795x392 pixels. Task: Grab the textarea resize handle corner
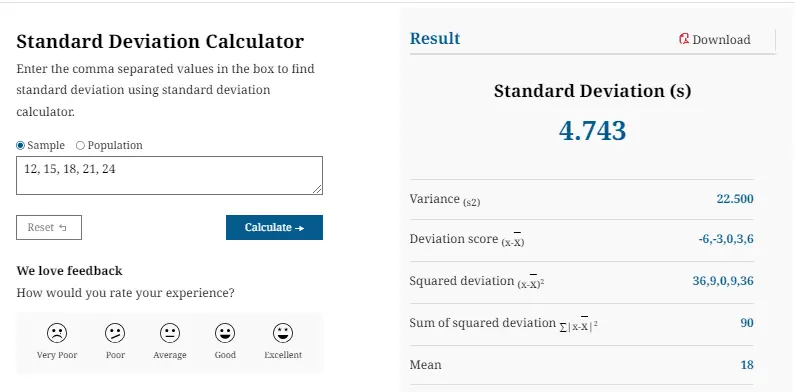(317, 189)
